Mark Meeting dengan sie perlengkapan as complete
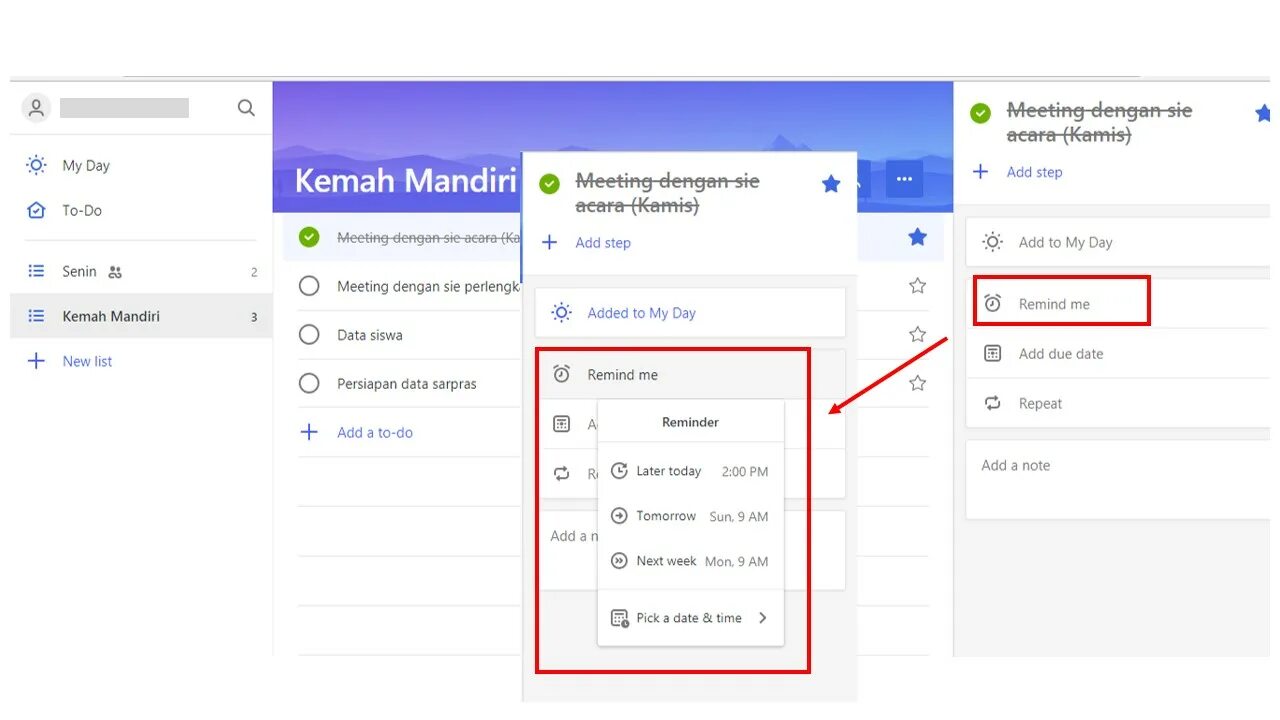The width and height of the screenshot is (1280, 720). (x=309, y=286)
